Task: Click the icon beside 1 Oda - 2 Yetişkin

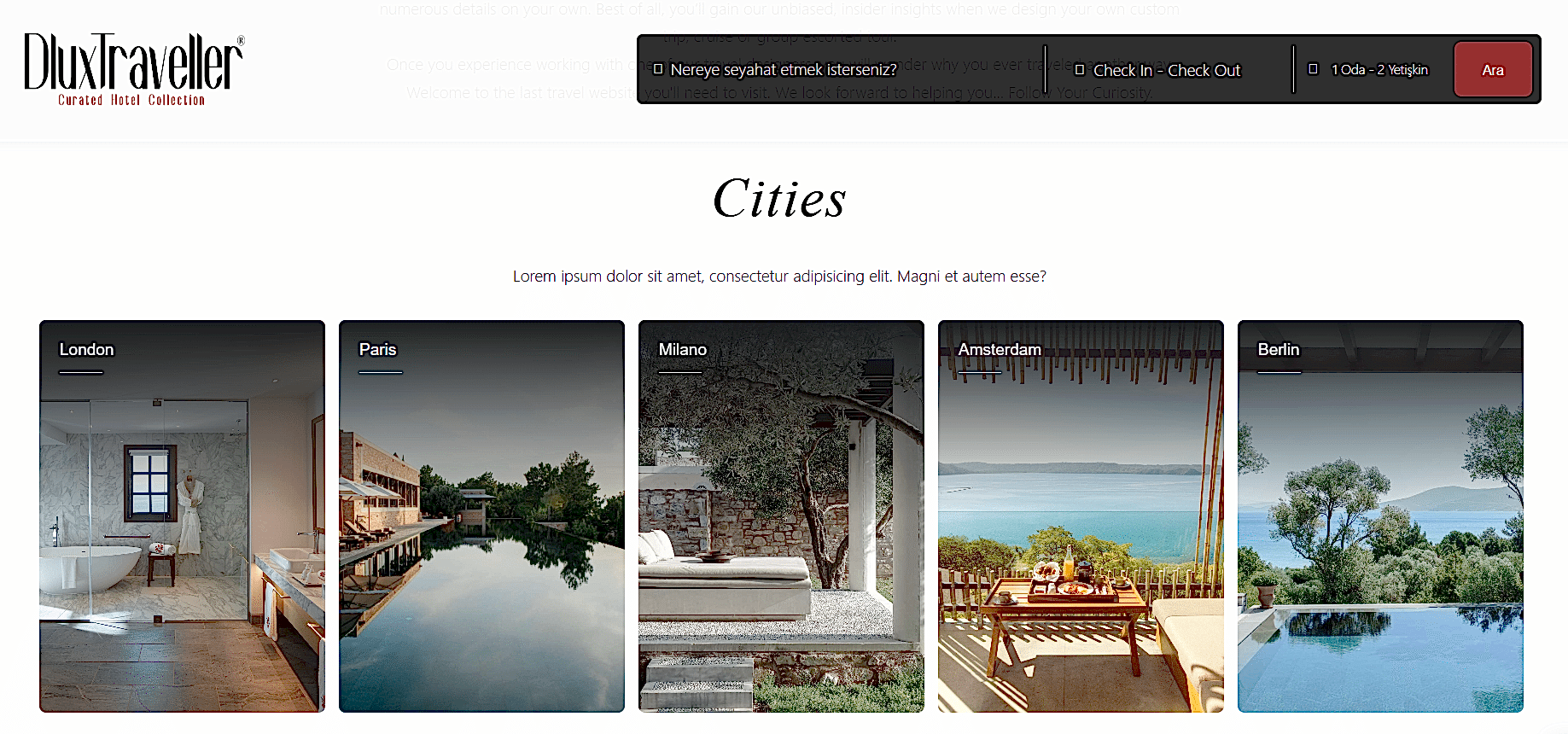Action: [x=1314, y=69]
